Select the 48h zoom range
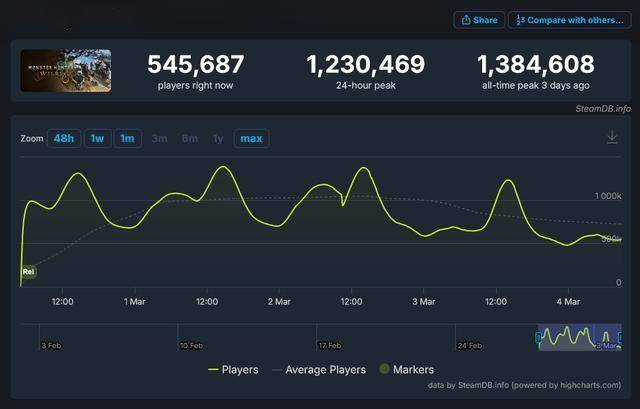Screen dimensions: 640x409 point(64,138)
